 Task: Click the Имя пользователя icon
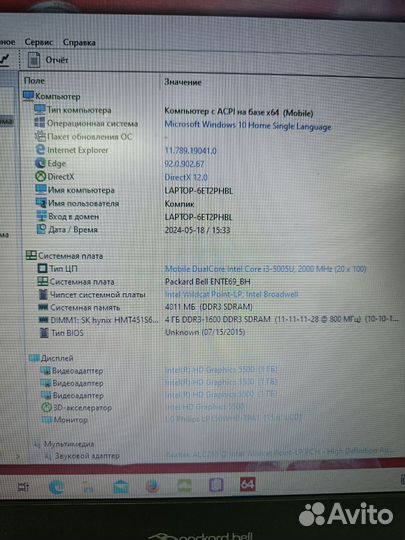(41, 203)
